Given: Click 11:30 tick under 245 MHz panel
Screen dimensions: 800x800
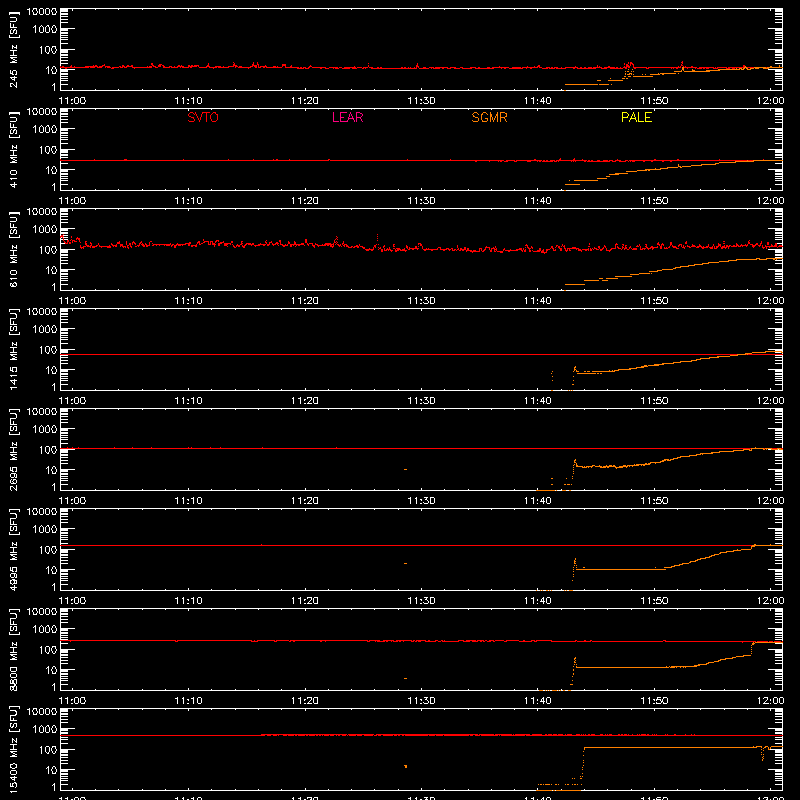Looking at the screenshot, I should (421, 101).
